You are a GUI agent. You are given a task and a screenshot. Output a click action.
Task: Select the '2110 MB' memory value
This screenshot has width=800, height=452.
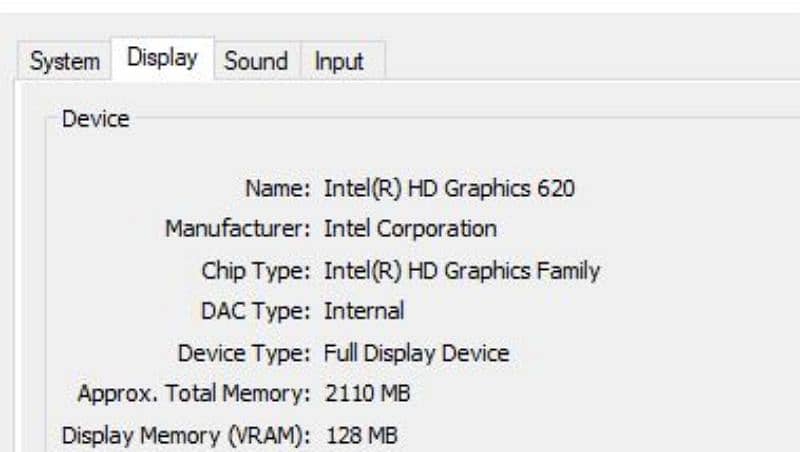(367, 394)
